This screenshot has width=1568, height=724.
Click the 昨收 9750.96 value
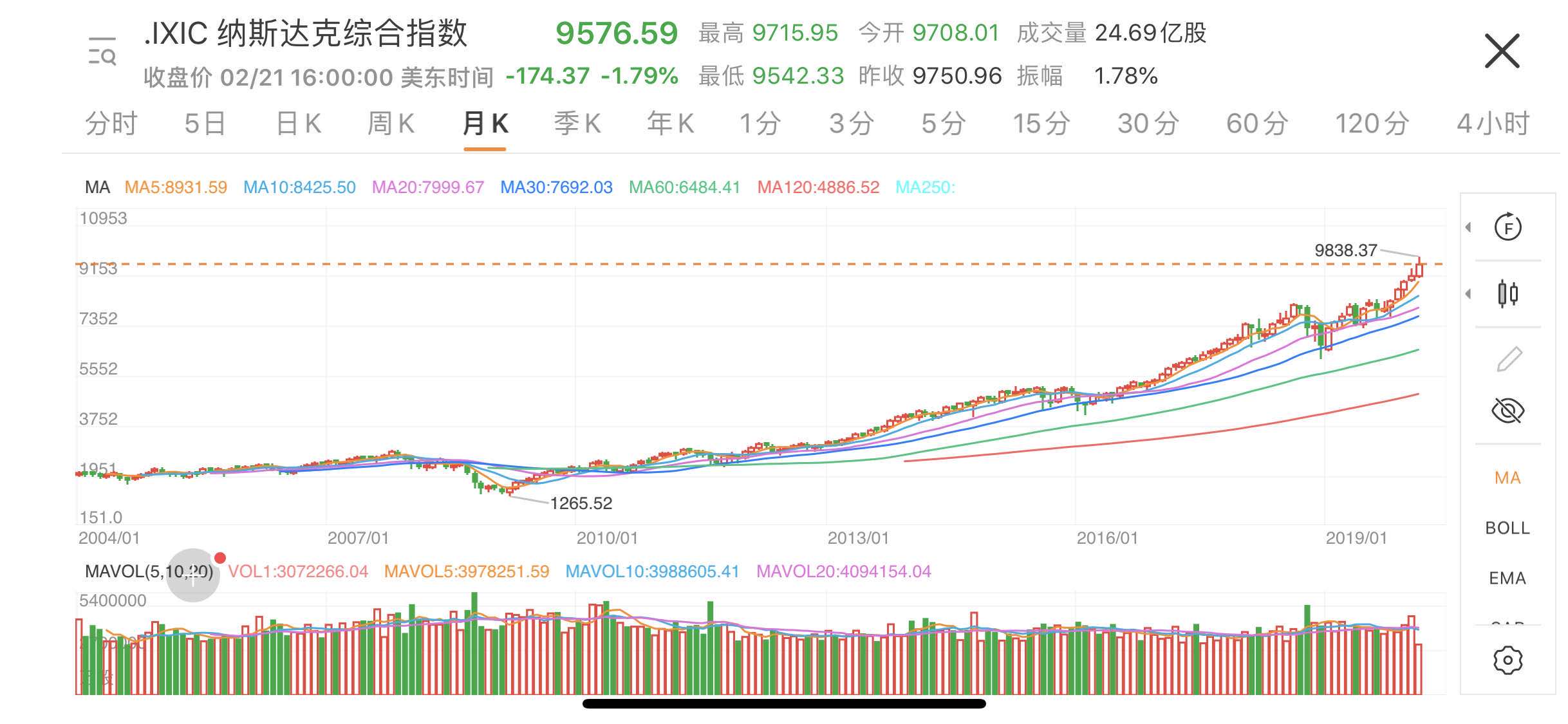click(930, 76)
